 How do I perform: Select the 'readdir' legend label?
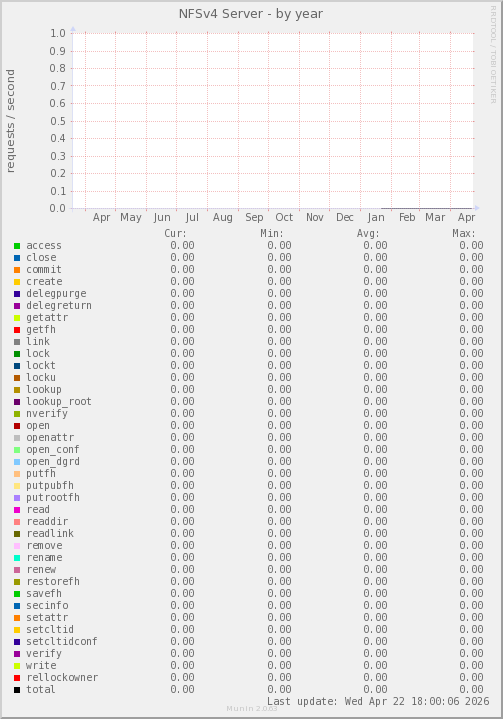click(47, 521)
